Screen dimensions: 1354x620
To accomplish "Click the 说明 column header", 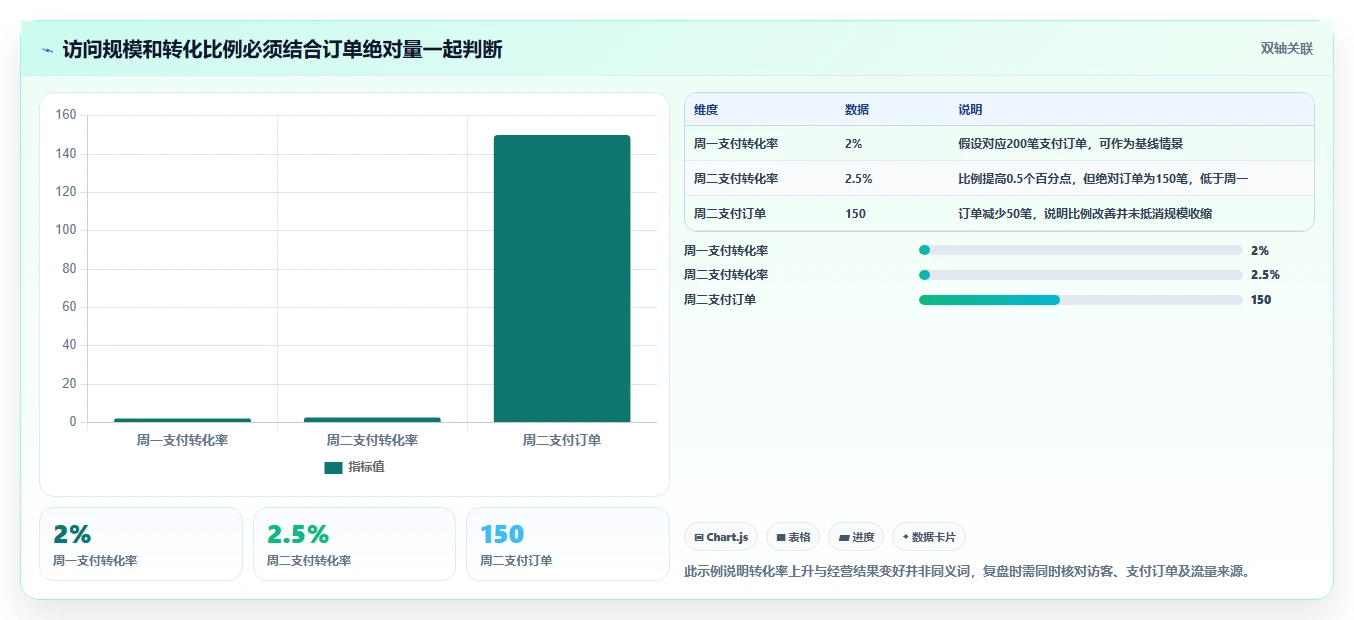I will (x=970, y=110).
